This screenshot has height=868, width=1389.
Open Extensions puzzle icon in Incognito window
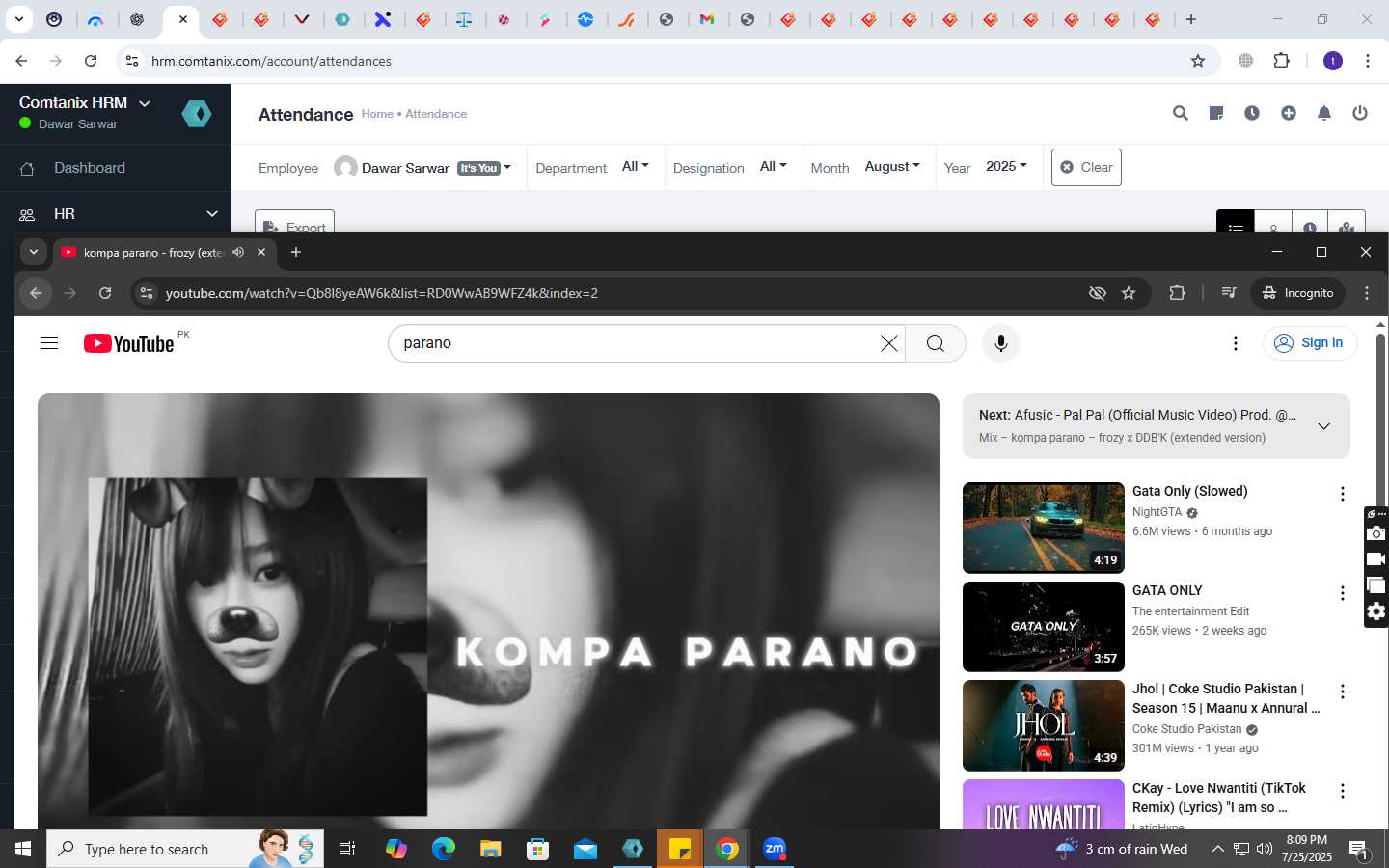1177,292
